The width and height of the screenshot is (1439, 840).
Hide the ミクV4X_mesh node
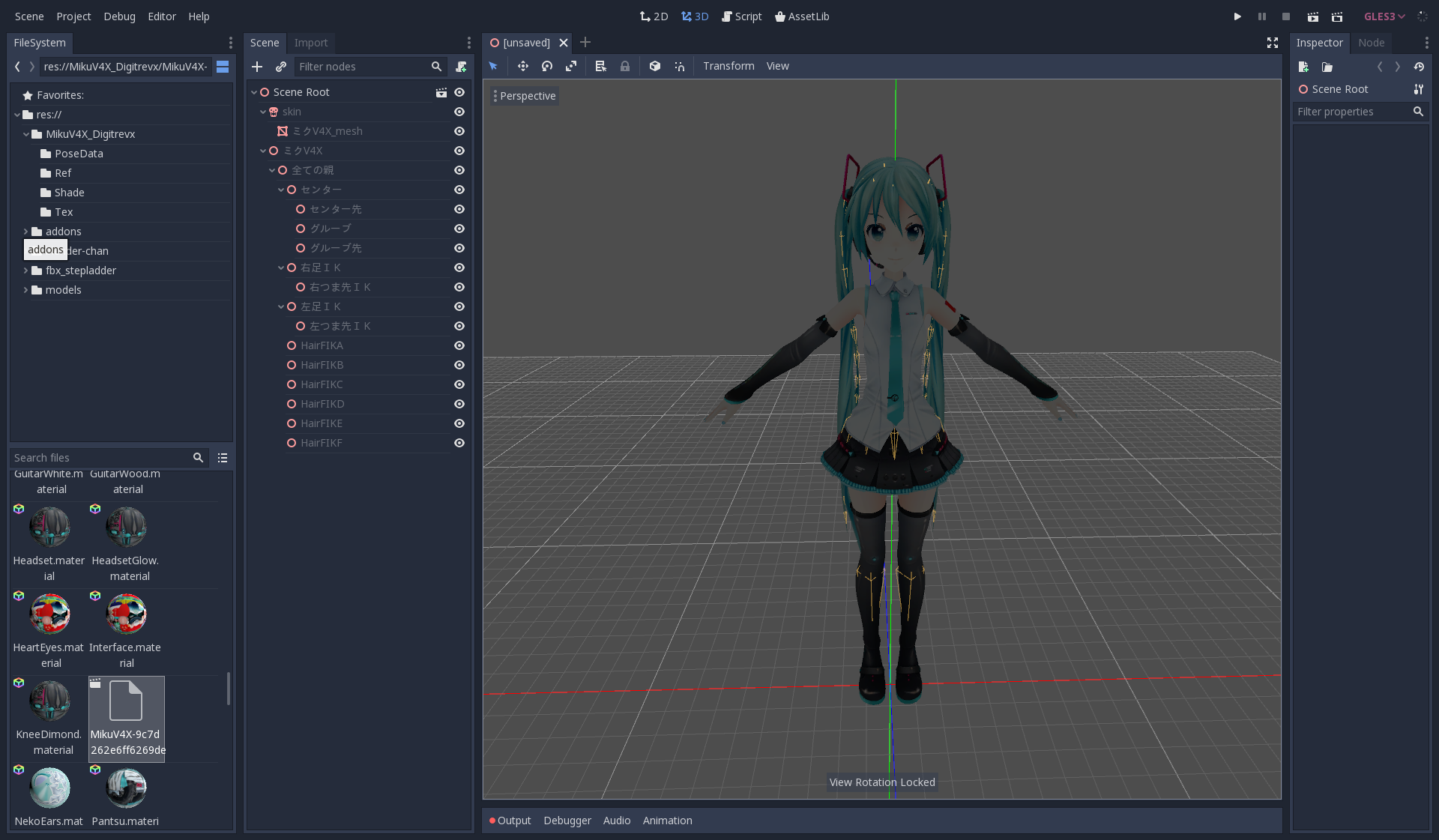point(459,131)
